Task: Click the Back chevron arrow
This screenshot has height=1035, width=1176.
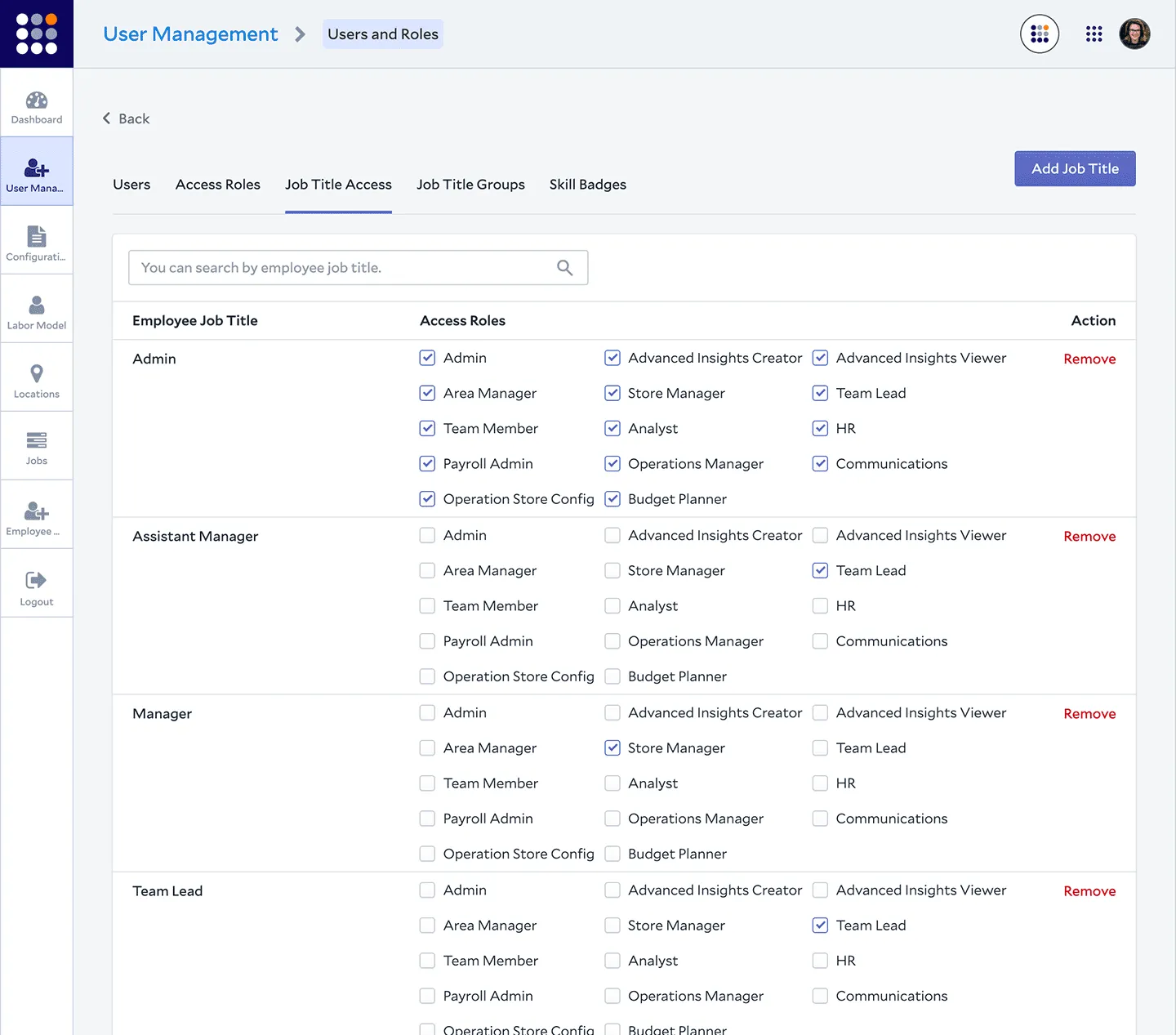Action: [x=107, y=118]
